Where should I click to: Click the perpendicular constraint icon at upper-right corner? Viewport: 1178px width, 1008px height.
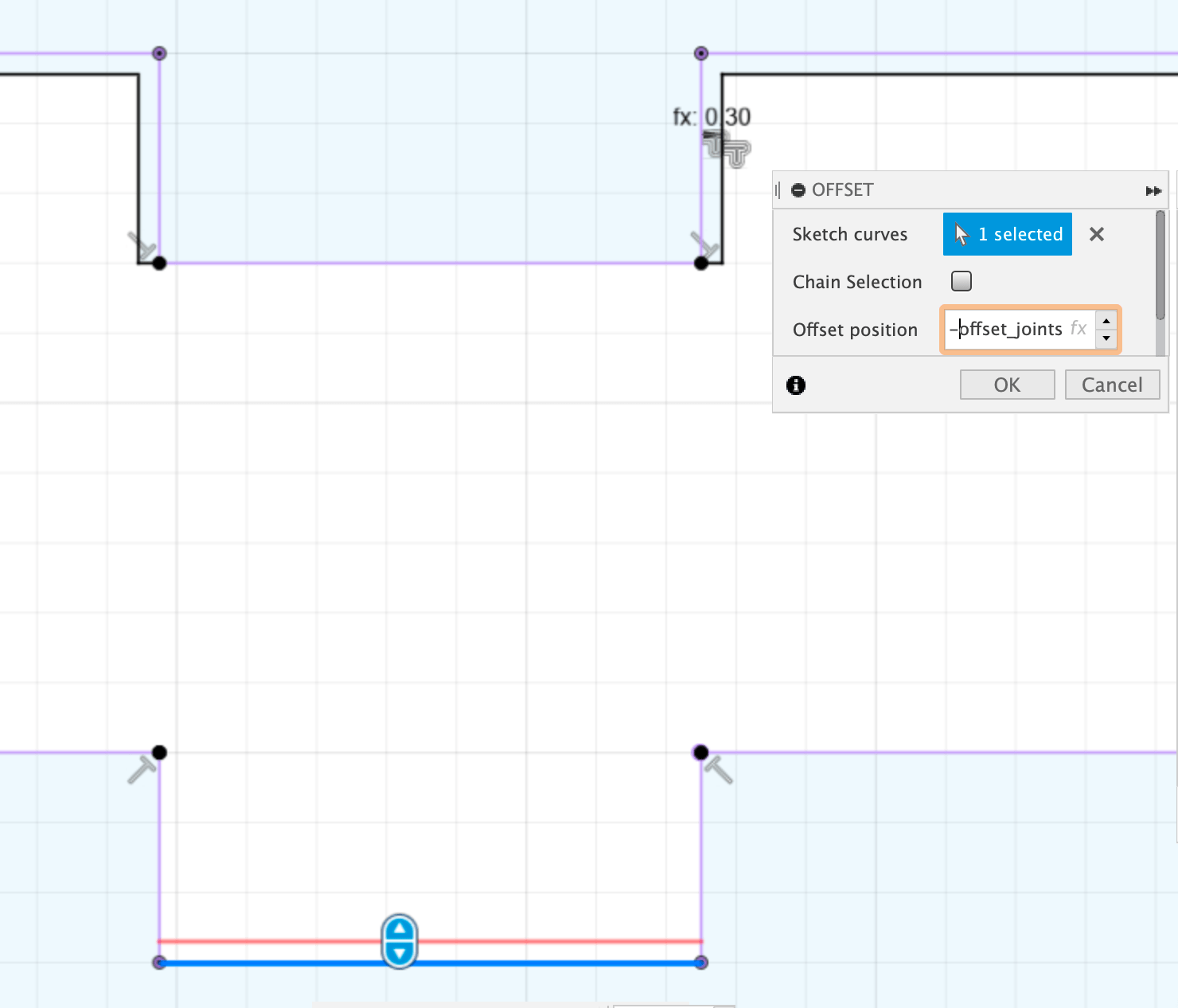coord(704,245)
